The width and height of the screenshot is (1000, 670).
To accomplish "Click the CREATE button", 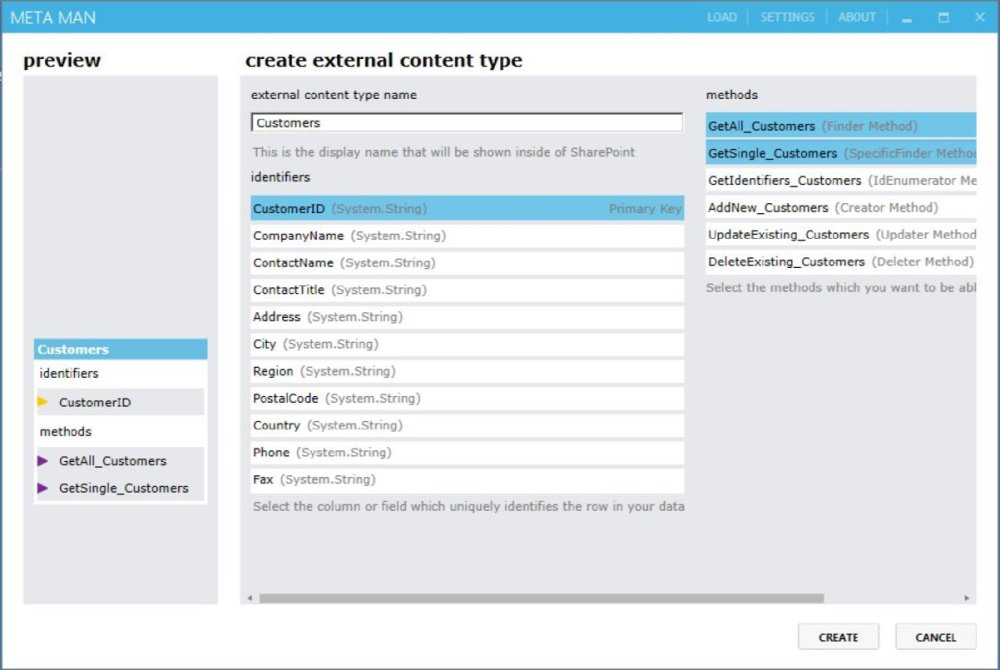I will click(x=838, y=637).
